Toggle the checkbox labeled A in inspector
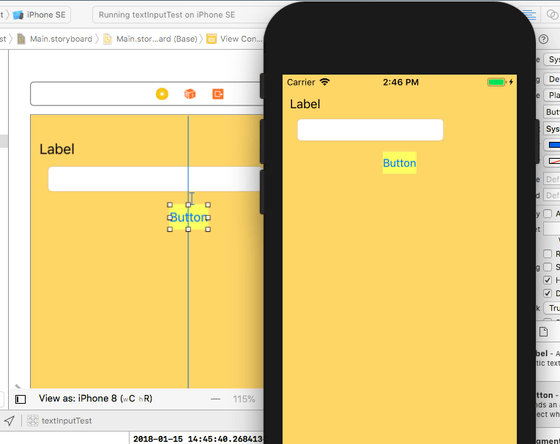The height and width of the screenshot is (444, 560). [547, 214]
